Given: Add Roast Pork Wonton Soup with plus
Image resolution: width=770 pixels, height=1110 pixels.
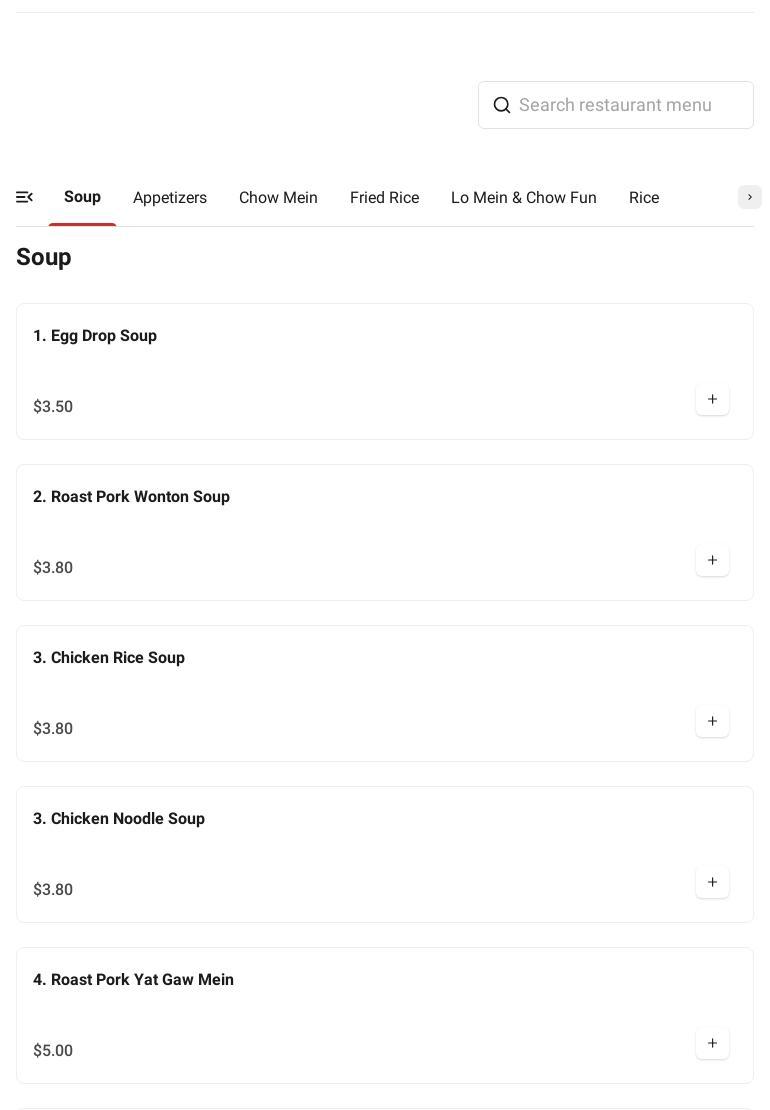Looking at the screenshot, I should click(712, 561).
